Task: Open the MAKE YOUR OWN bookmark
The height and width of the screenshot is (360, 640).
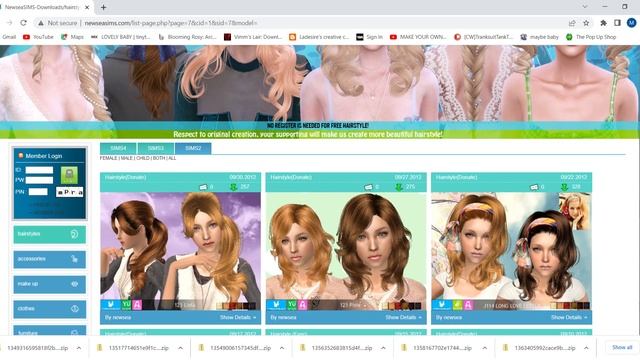Action: click(x=418, y=37)
